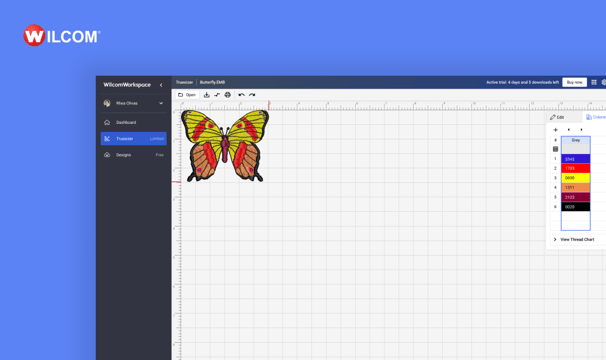606x360 pixels.
Task: Go to previous colorway arrow
Action: (569, 130)
